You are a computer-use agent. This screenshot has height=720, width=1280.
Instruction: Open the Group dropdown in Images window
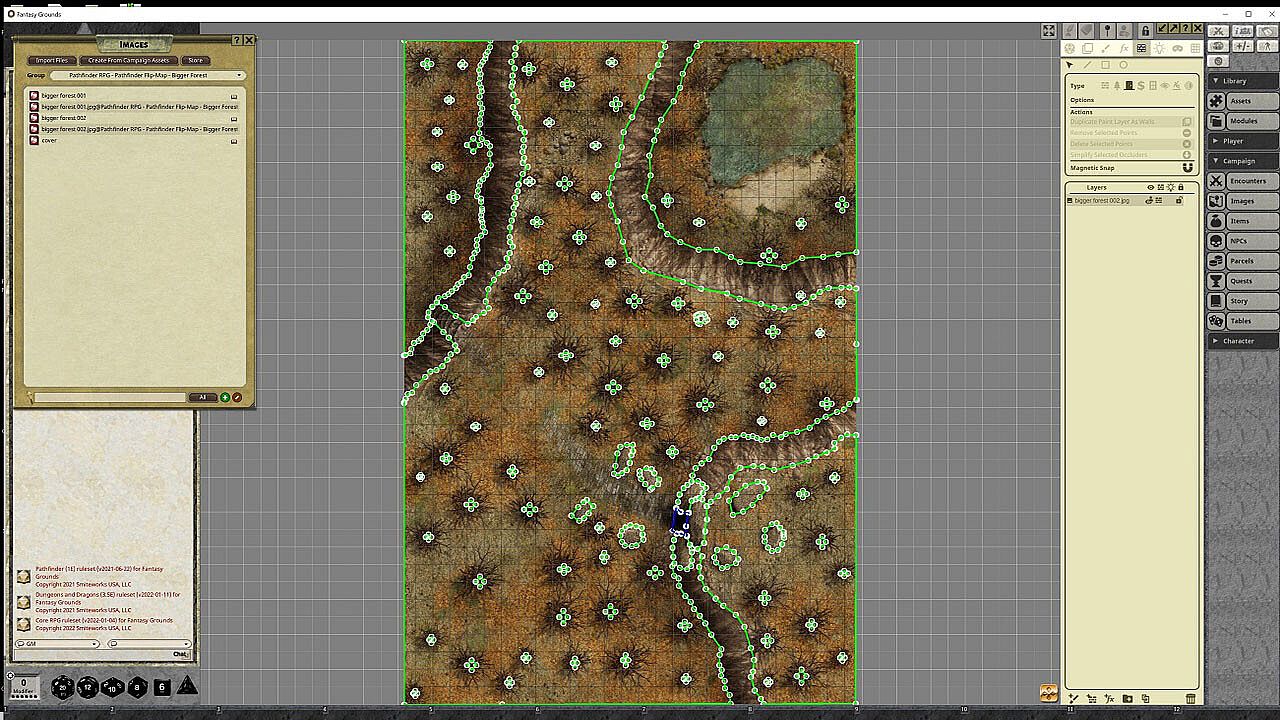(147, 75)
